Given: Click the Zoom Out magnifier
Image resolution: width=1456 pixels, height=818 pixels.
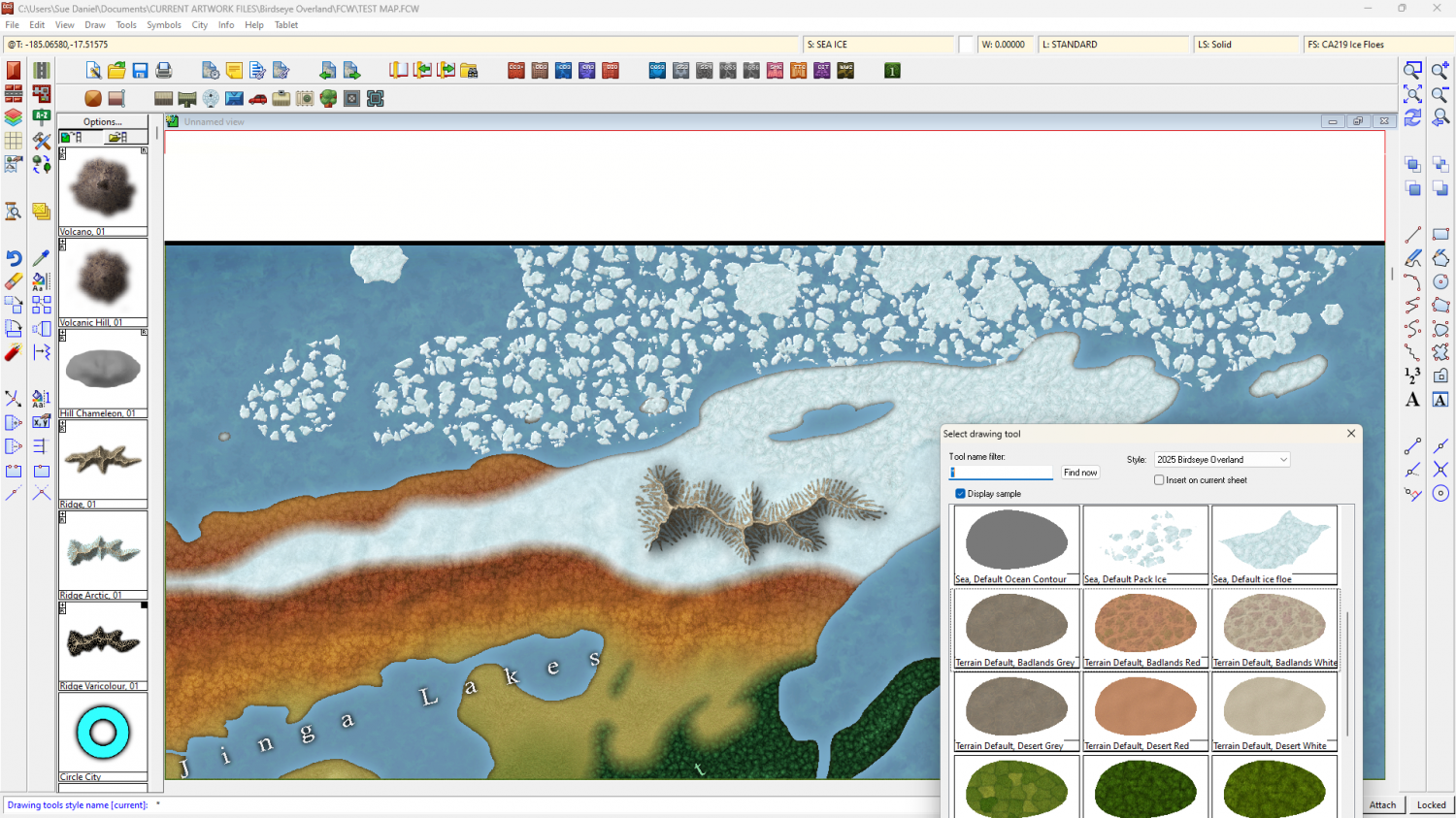Looking at the screenshot, I should coord(1440,94).
